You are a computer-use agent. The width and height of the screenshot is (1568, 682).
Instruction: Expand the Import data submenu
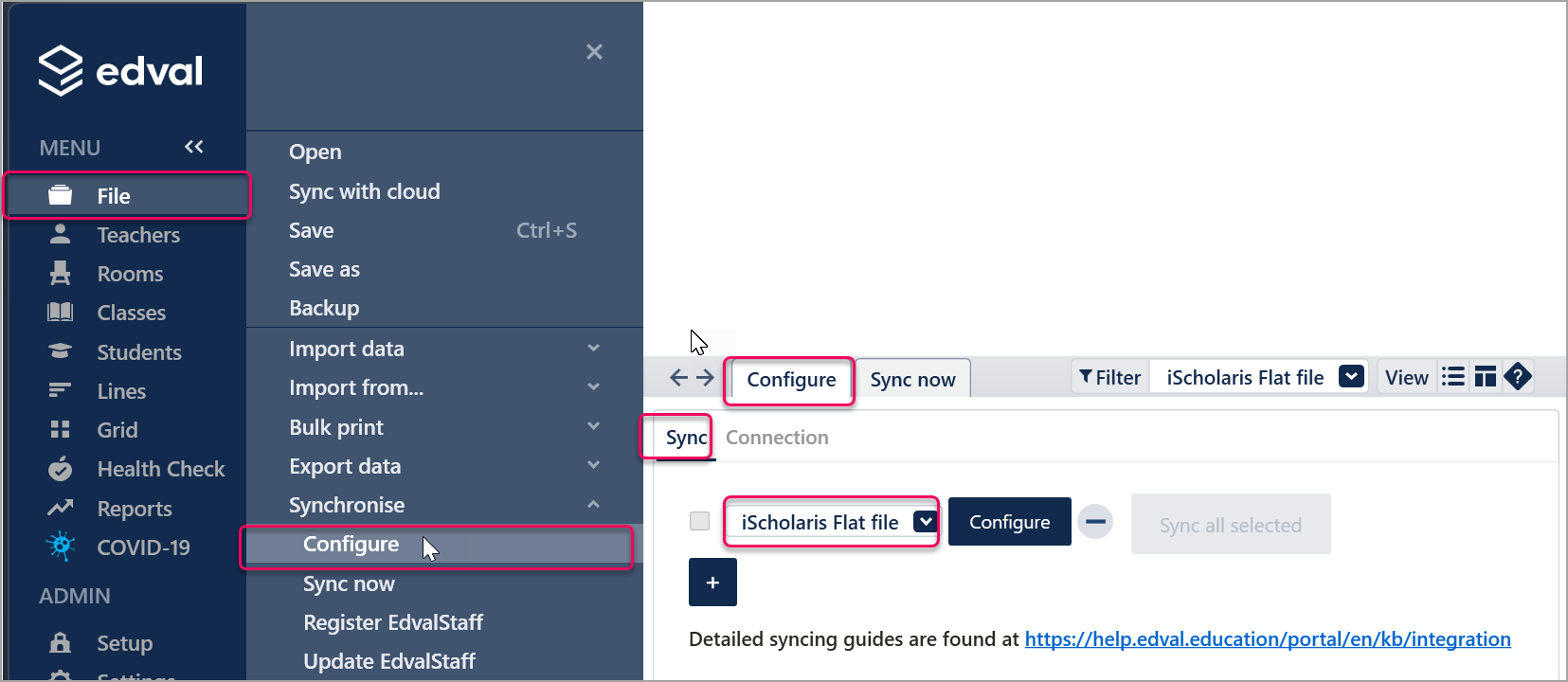tap(593, 349)
